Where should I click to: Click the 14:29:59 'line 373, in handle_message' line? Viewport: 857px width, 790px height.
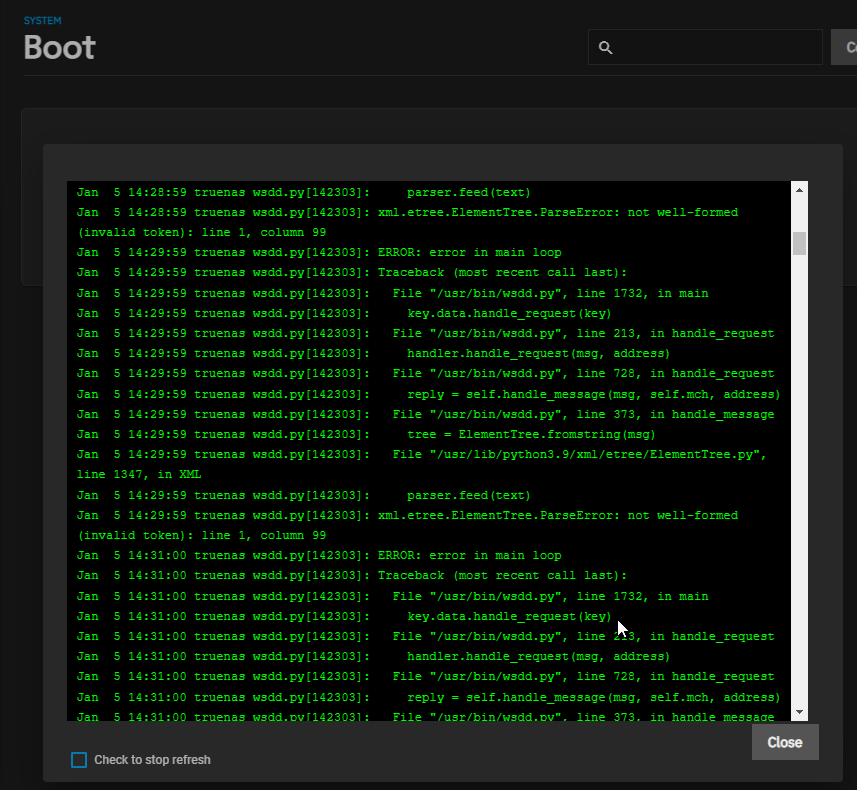(x=426, y=414)
